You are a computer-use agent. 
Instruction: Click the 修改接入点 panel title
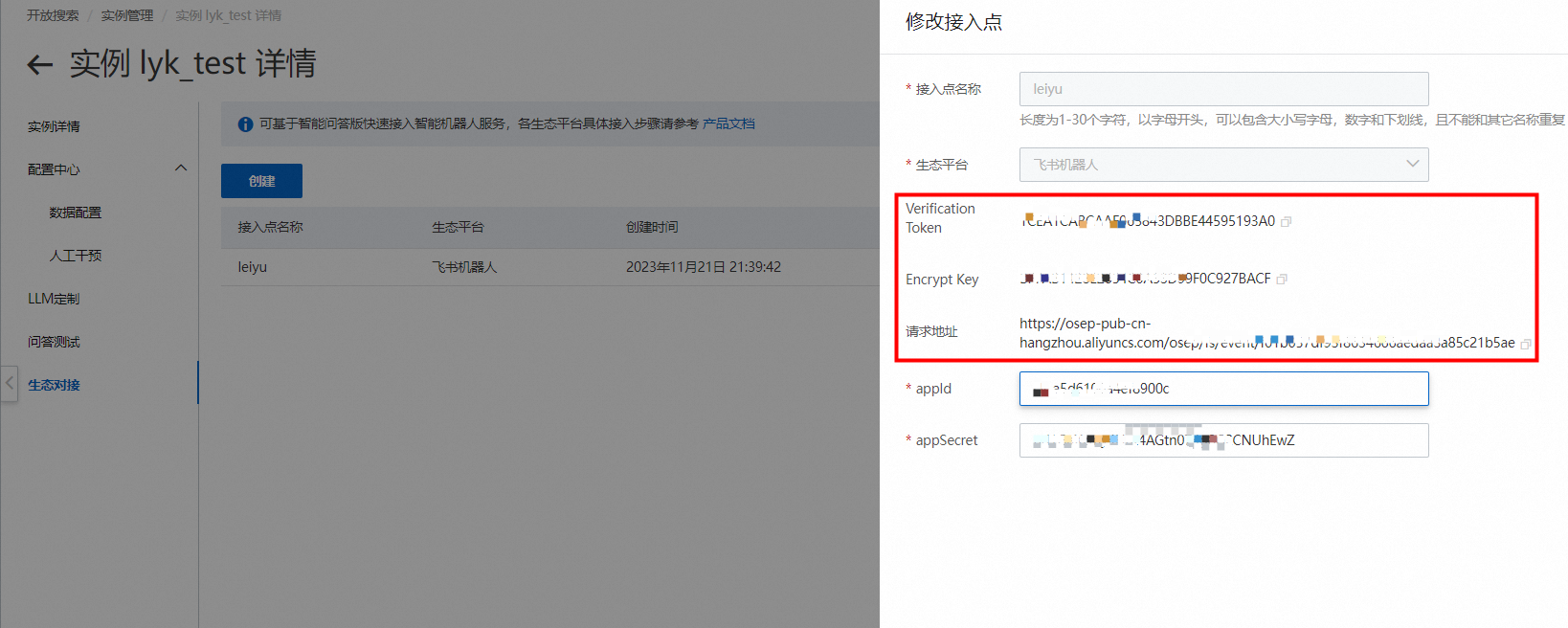(953, 22)
